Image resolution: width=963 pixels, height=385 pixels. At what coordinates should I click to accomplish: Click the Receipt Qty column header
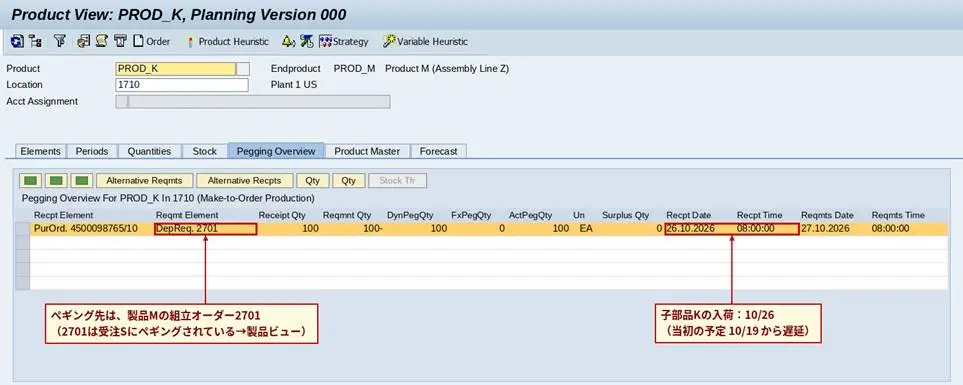click(282, 215)
